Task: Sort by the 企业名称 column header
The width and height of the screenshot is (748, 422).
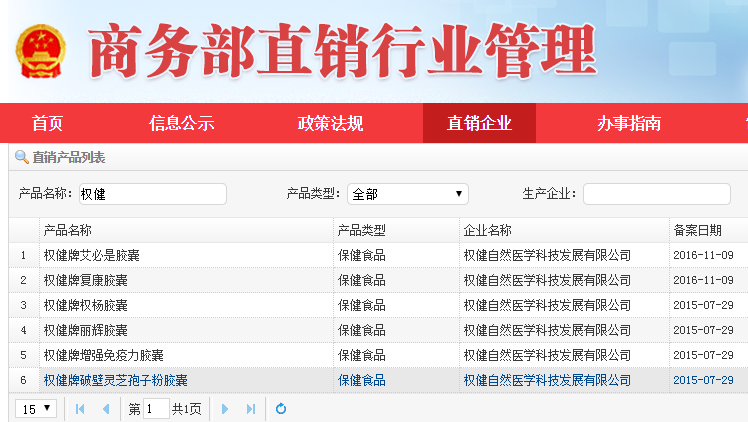Action: tap(564, 230)
